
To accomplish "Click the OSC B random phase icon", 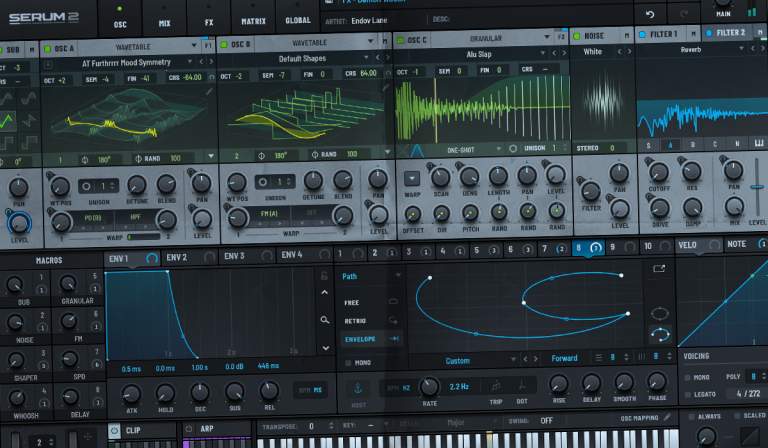I will (315, 155).
